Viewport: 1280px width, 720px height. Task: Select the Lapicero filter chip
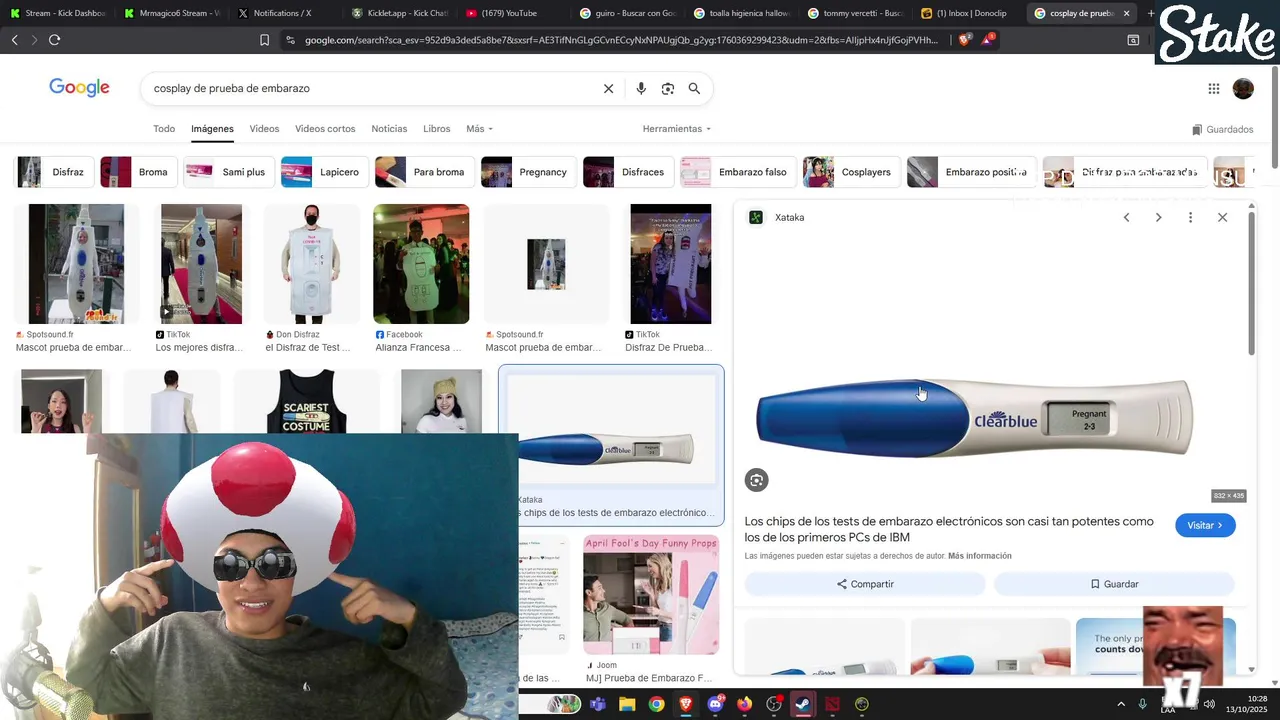coord(324,172)
